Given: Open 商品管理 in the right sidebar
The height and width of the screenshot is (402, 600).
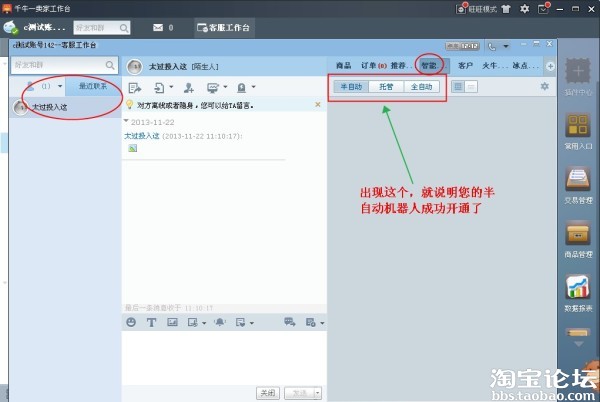Looking at the screenshot, I should [577, 237].
